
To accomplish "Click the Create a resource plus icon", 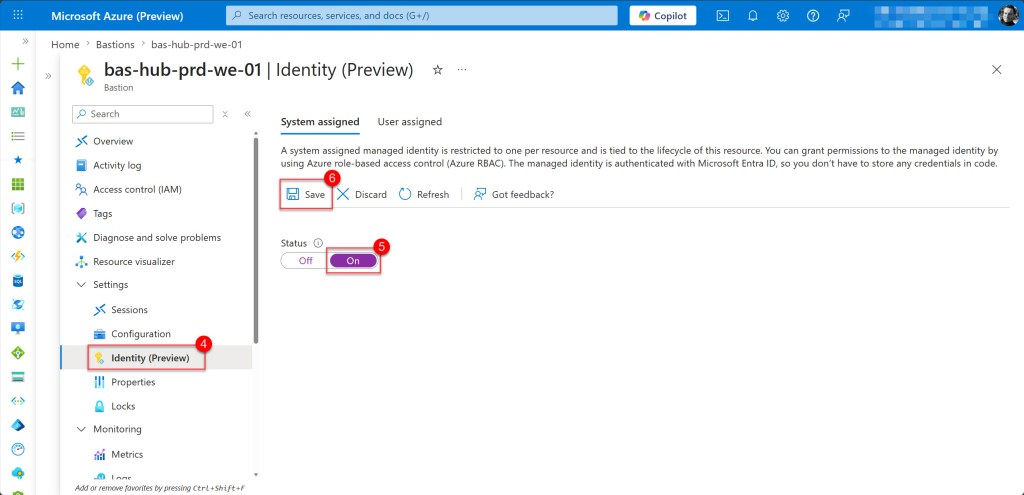I will point(17,64).
